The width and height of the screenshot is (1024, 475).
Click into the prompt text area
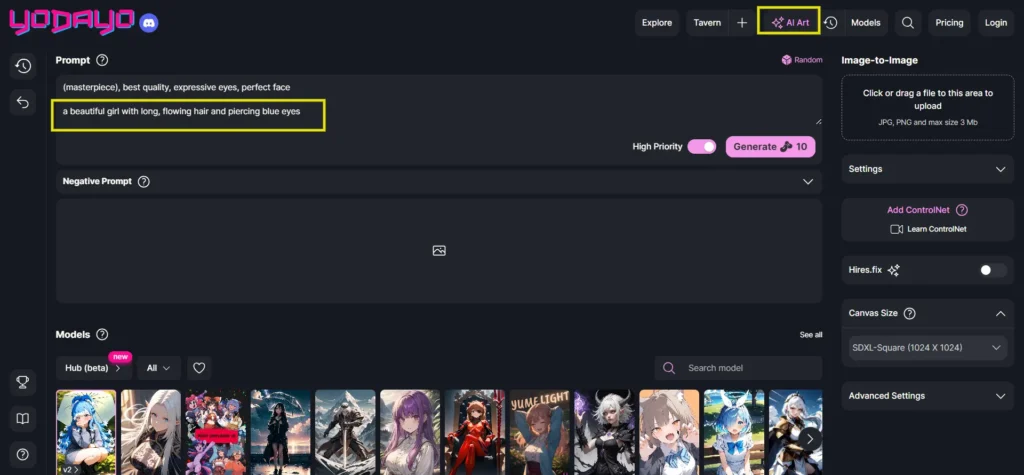439,99
